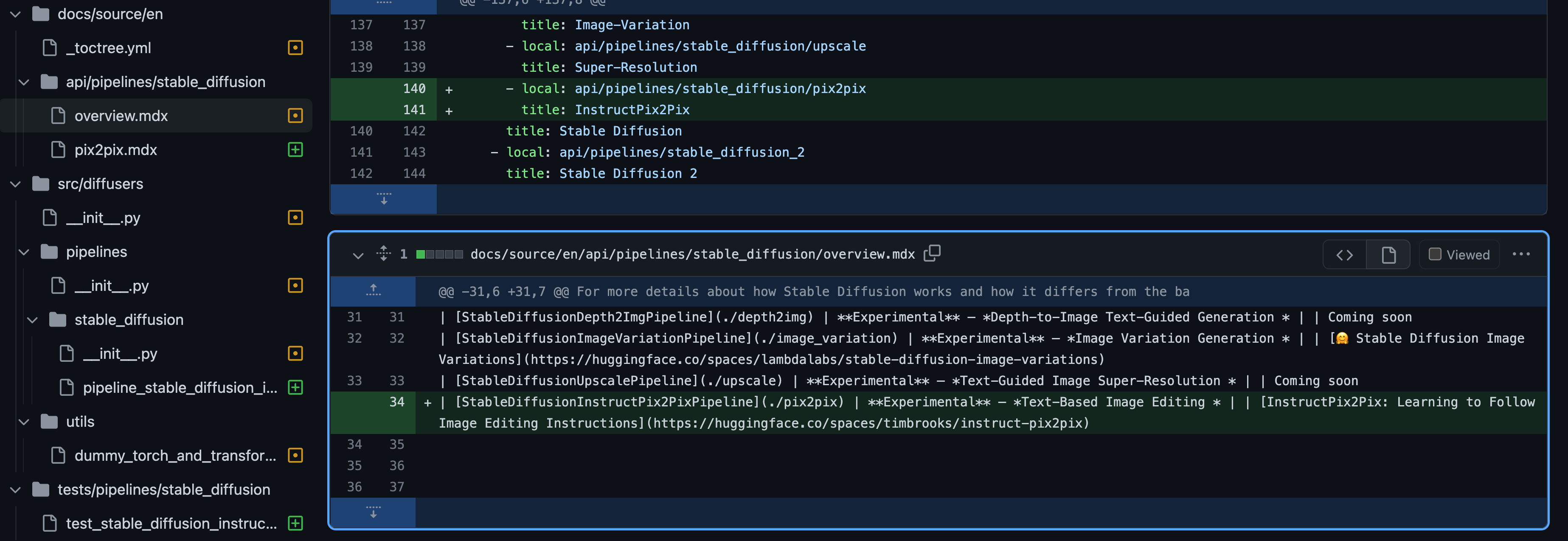1568x541 pixels.
Task: Collapse the utils folder
Action: pos(24,422)
